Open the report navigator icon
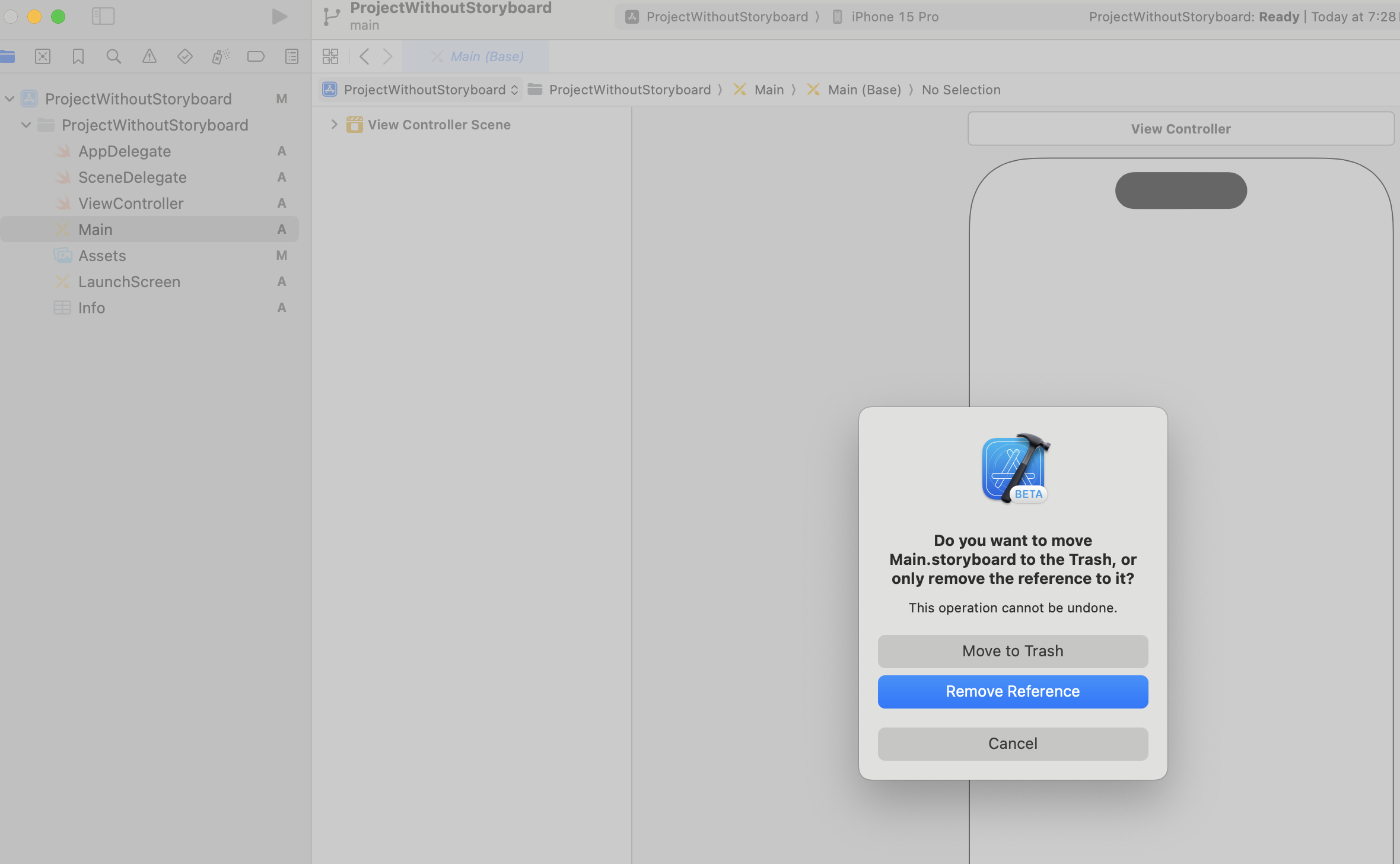 pos(292,56)
